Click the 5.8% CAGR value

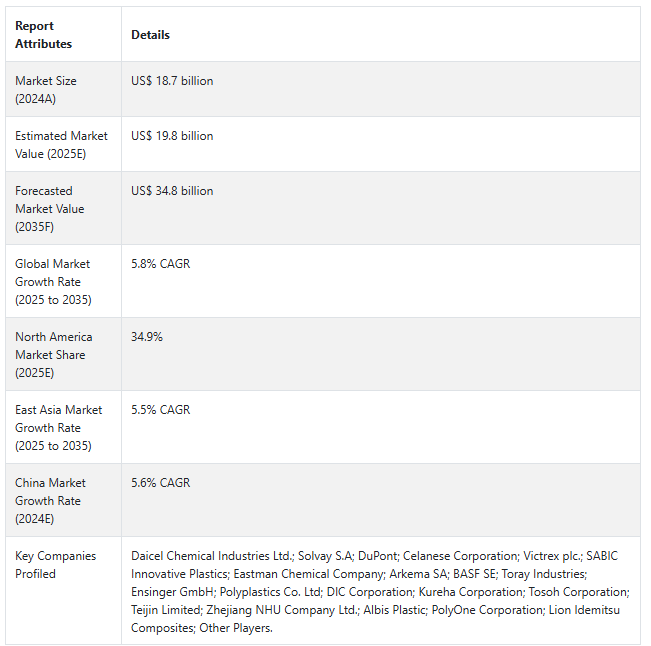(160, 264)
